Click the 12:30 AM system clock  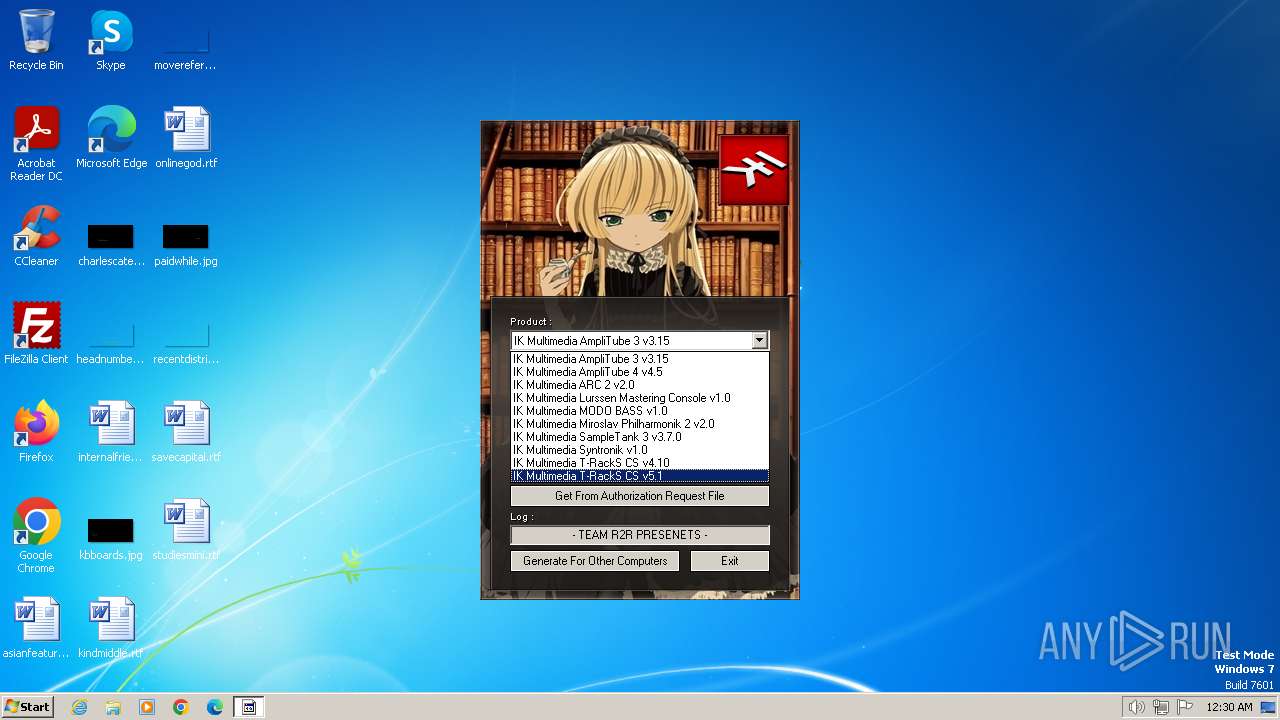click(x=1229, y=707)
